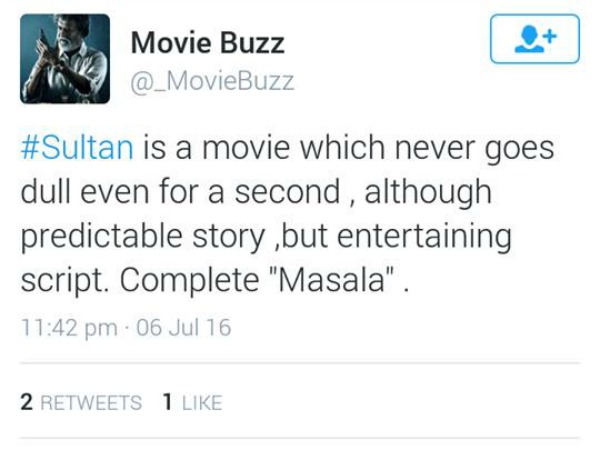Select the #Sultan hashtag
Screen dimensions: 600x450
click(77, 148)
